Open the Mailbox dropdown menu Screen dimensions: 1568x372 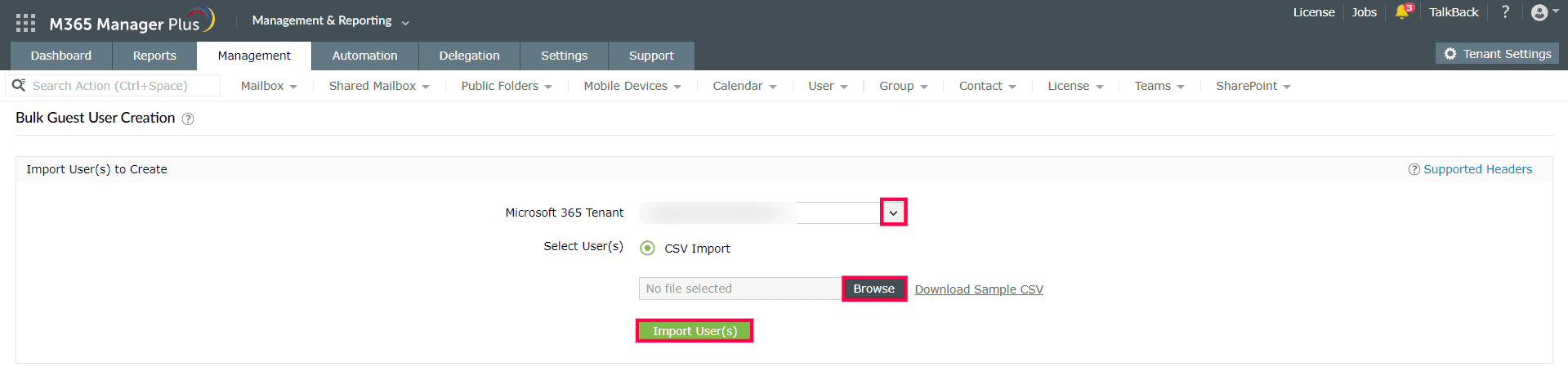269,86
